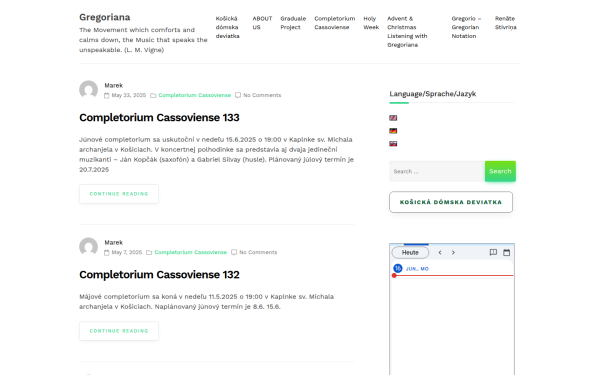Screen dimensions: 600x375
Task: Click comment icon on post 133
Action: coord(238,95)
